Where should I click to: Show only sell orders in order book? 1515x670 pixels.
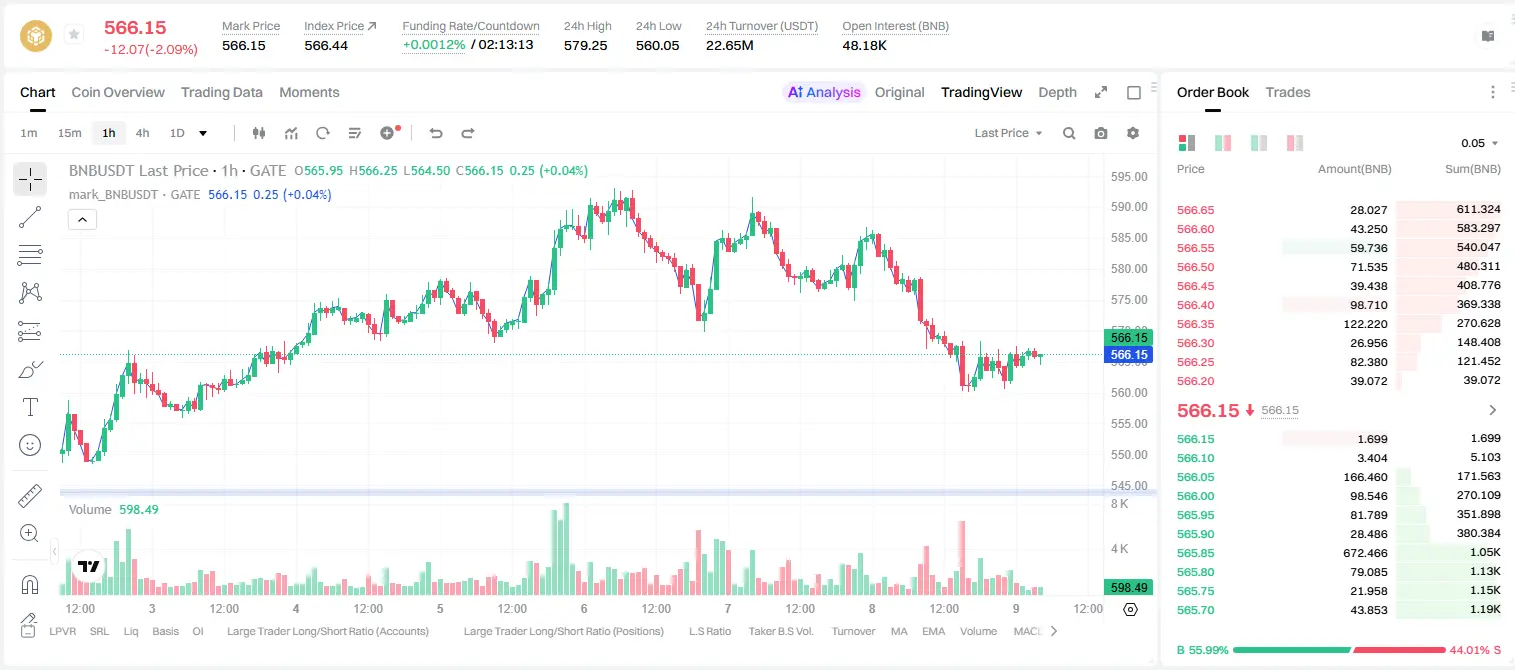point(1295,143)
